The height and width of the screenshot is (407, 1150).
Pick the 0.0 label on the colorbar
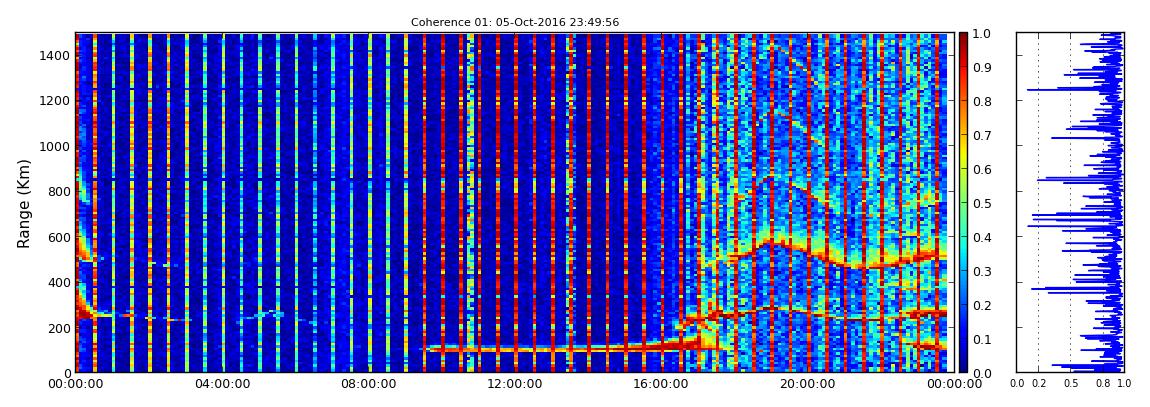(982, 373)
